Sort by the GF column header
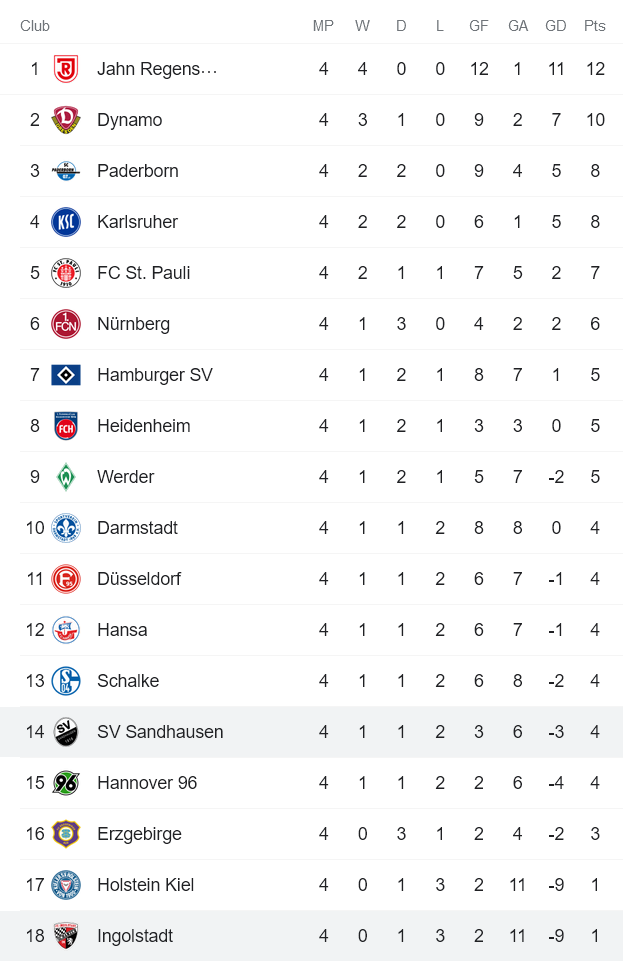This screenshot has height=961, width=623. pyautogui.click(x=478, y=26)
